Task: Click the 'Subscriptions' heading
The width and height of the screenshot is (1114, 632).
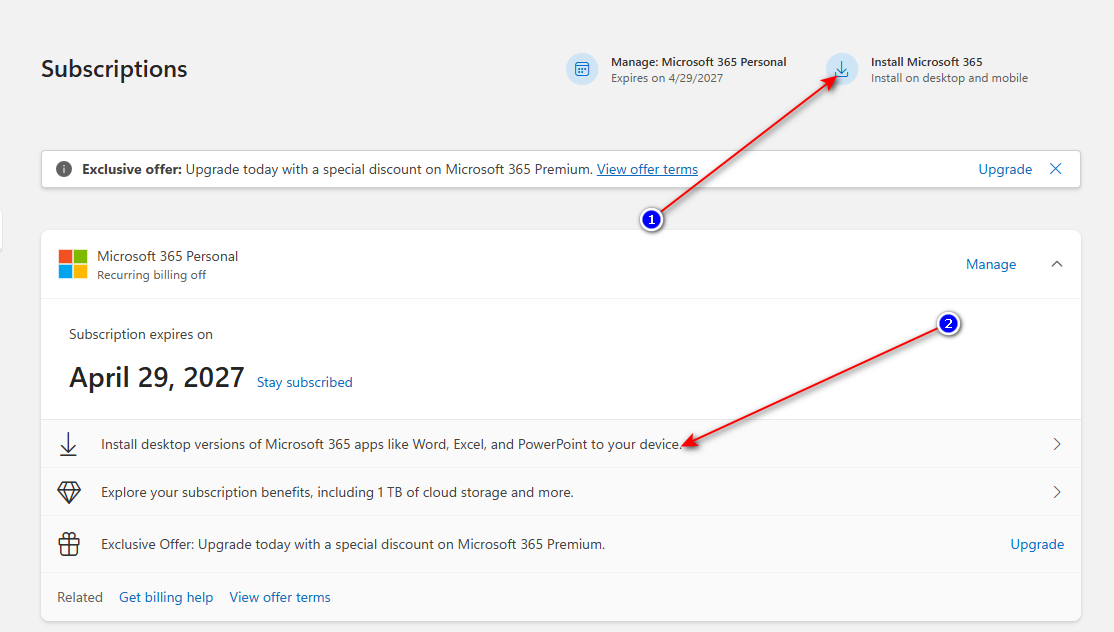Action: click(x=114, y=69)
